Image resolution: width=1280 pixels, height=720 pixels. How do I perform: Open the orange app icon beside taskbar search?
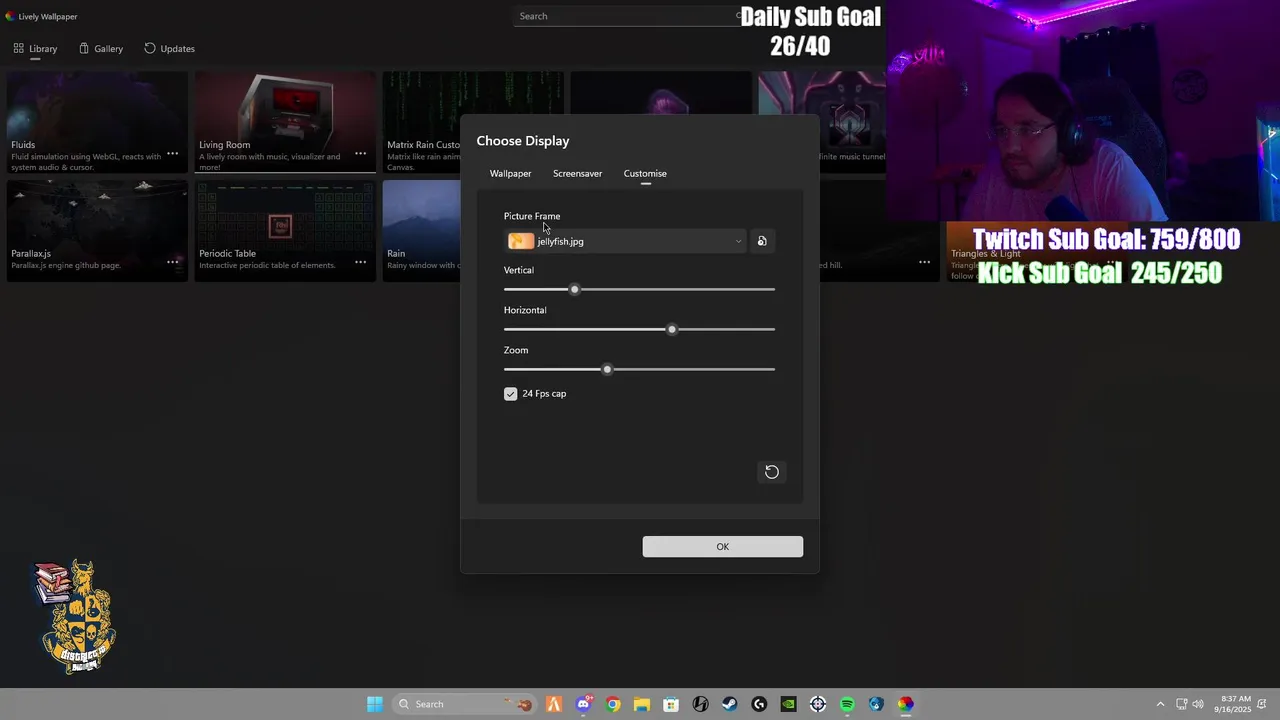coord(554,704)
